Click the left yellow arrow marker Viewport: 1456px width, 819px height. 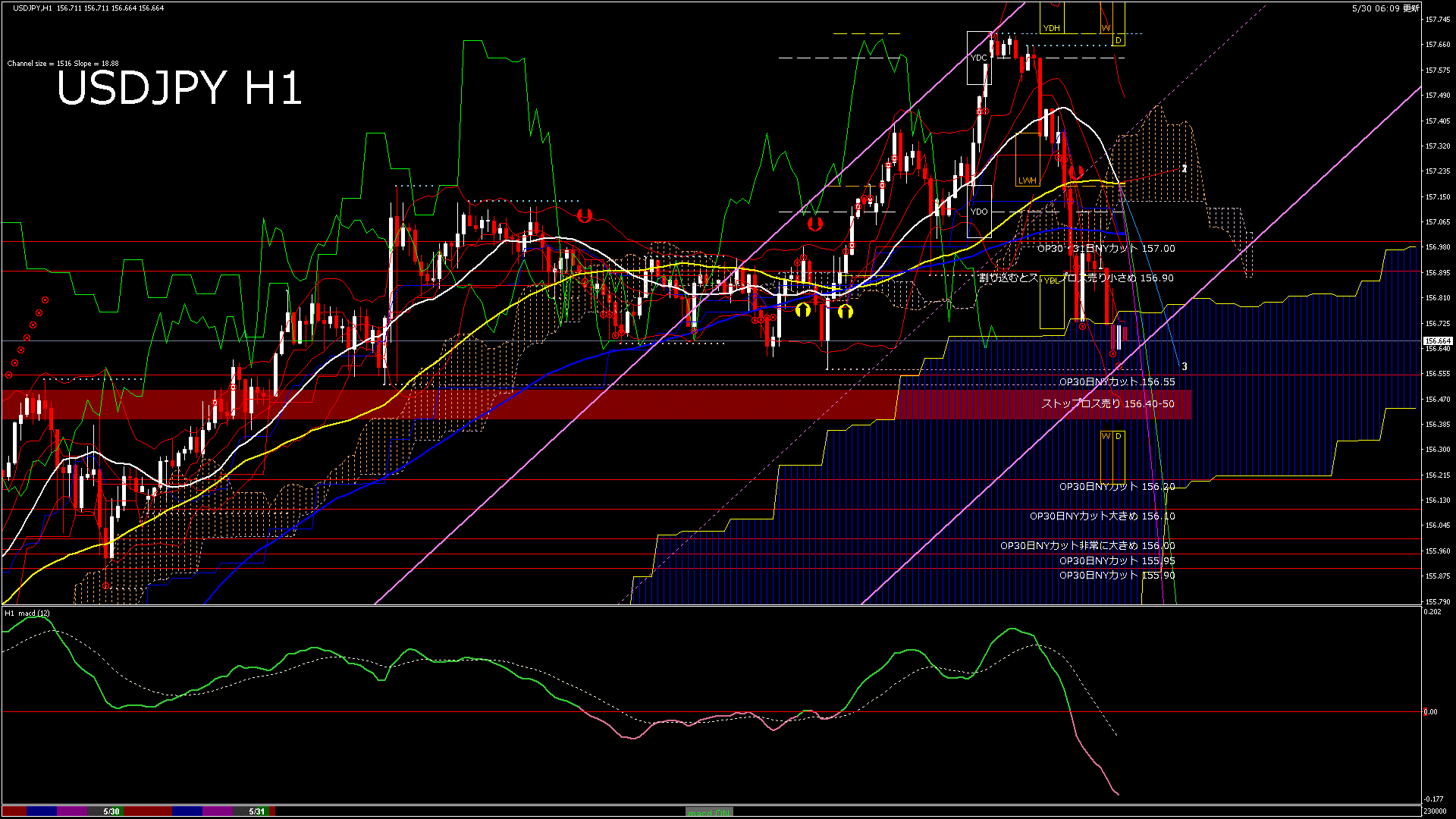(803, 309)
